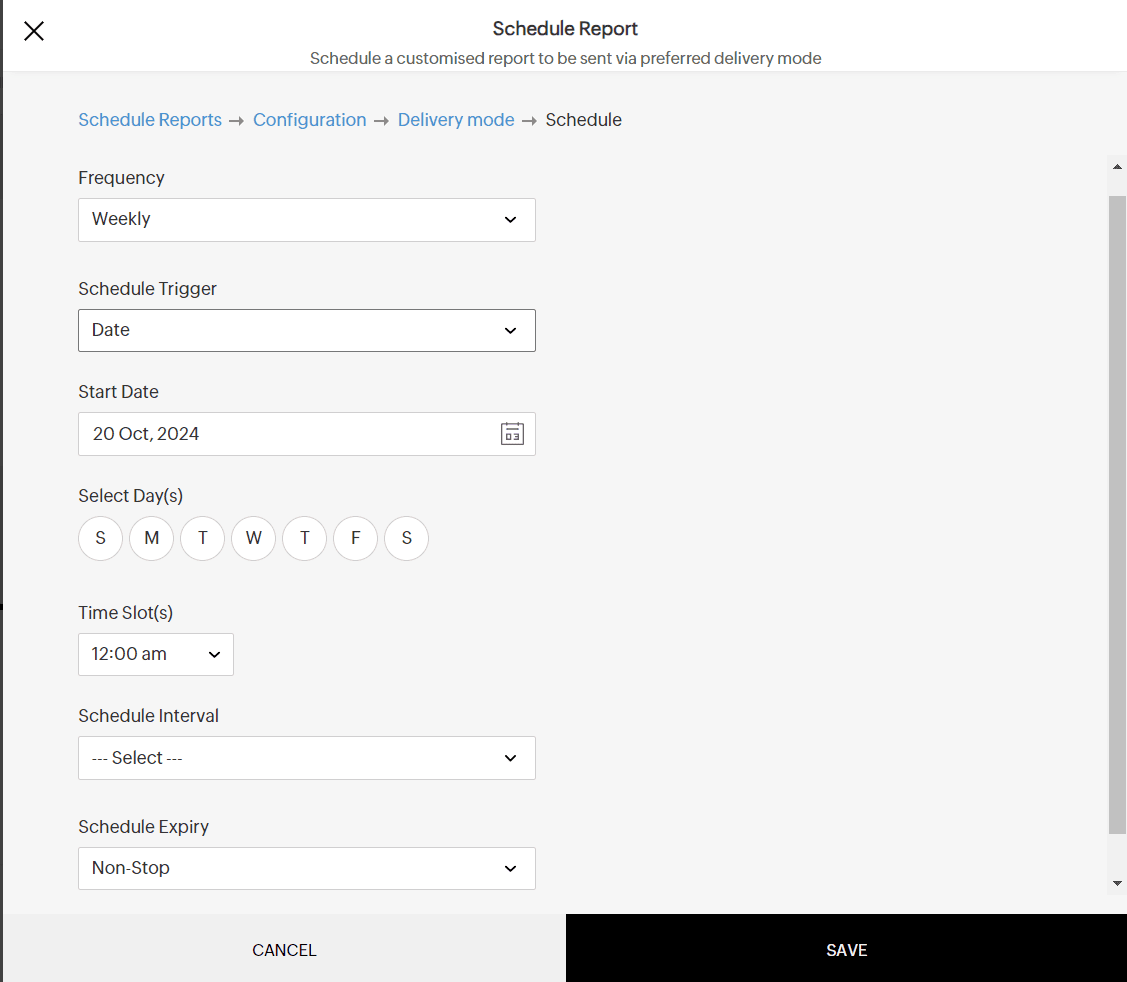This screenshot has width=1127, height=982.
Task: Close the Schedule Report dialog with X
Action: pyautogui.click(x=34, y=31)
